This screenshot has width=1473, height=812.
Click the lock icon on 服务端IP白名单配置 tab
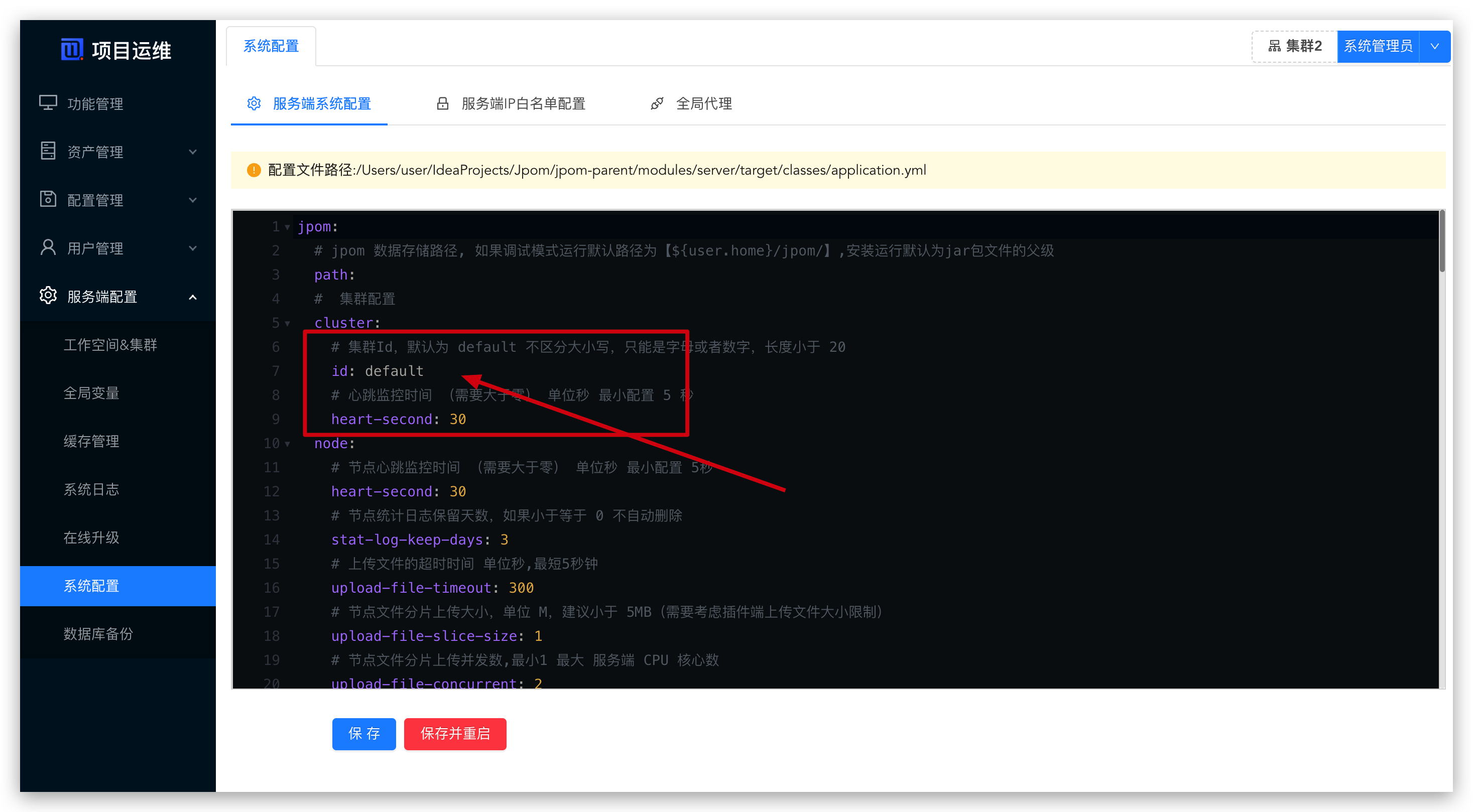(x=443, y=103)
